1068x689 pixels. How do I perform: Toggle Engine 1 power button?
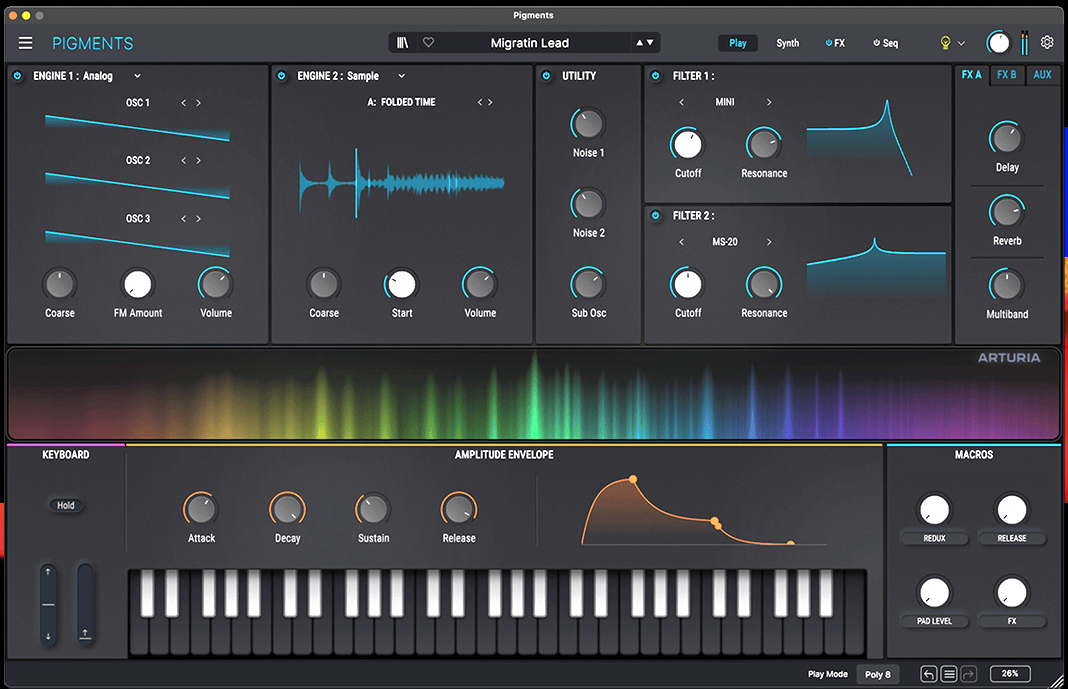pyautogui.click(x=18, y=76)
